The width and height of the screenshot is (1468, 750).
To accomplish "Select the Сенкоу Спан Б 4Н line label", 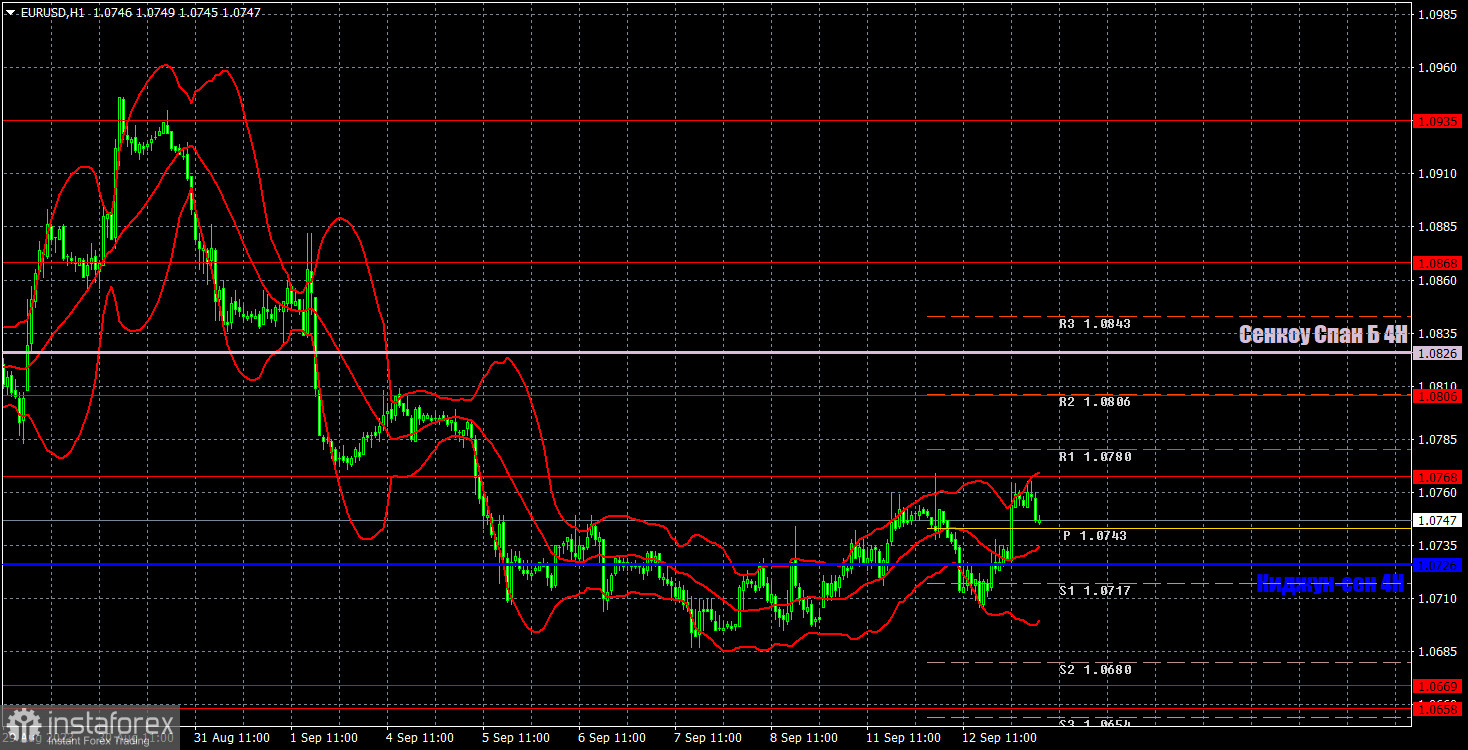I will click(x=1322, y=335).
